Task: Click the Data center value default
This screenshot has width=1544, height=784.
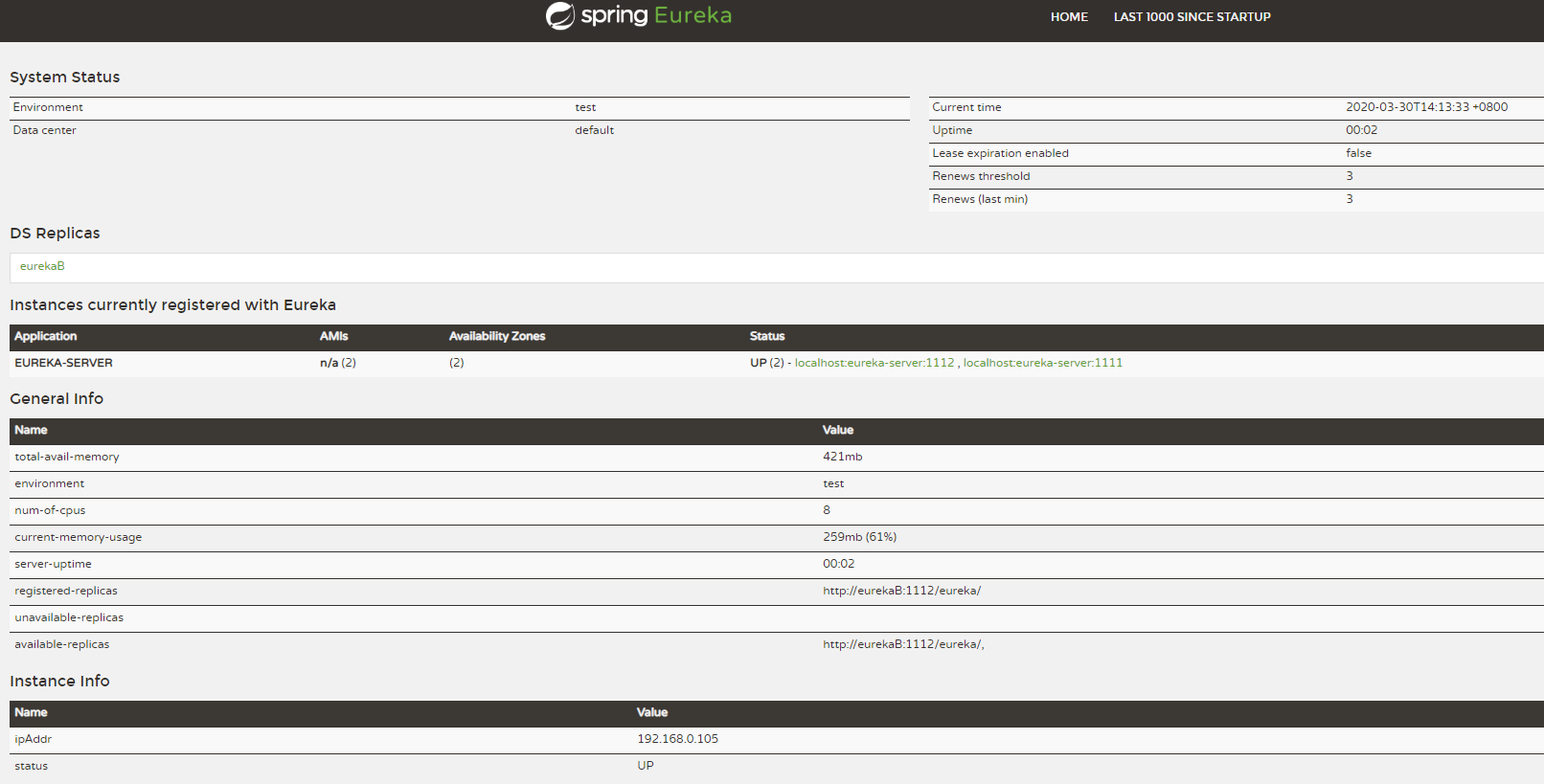Action: 594,130
